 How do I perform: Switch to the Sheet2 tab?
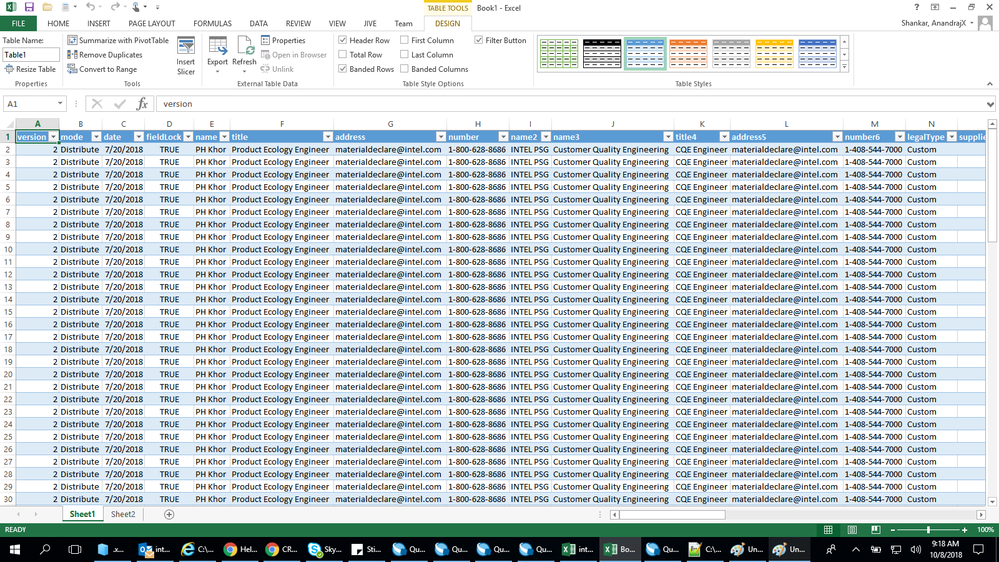coord(123,515)
